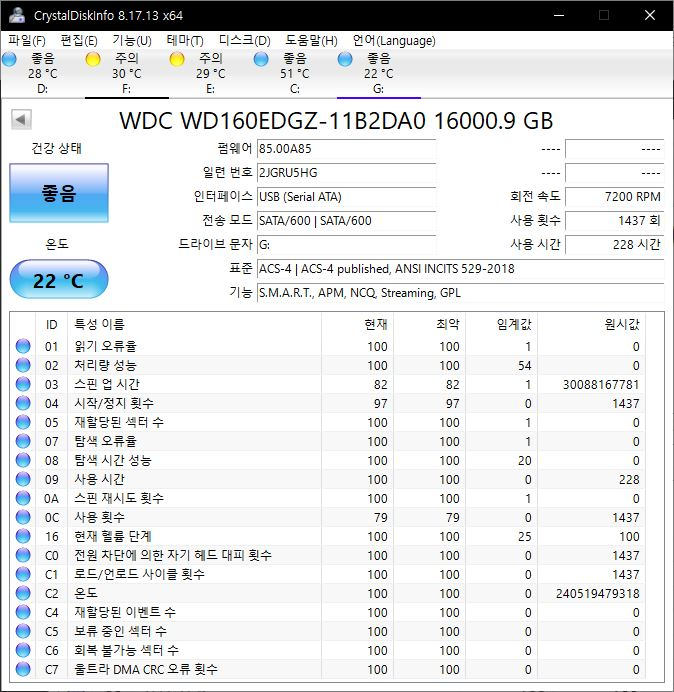The image size is (674, 692).
Task: Select the C: disk status icon
Action: 261,59
